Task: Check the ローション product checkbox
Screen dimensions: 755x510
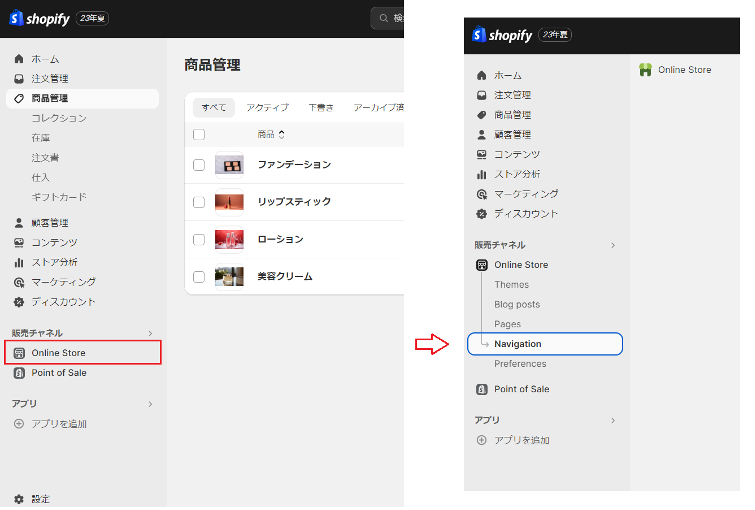Action: pos(199,239)
